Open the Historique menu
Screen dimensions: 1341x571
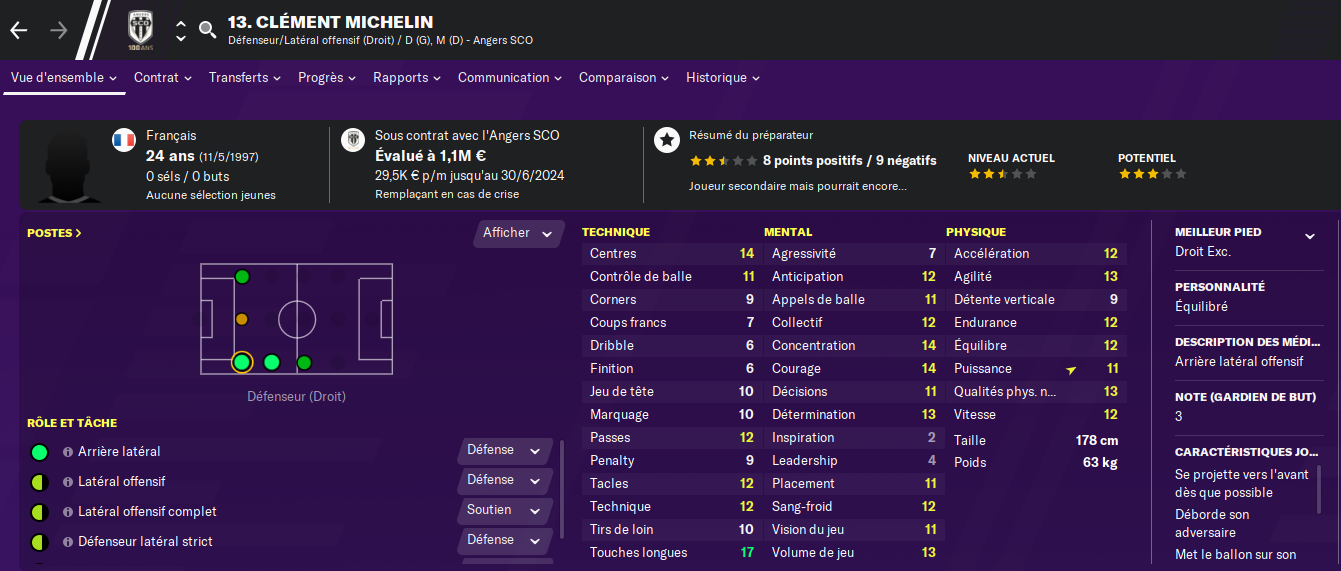coord(722,78)
